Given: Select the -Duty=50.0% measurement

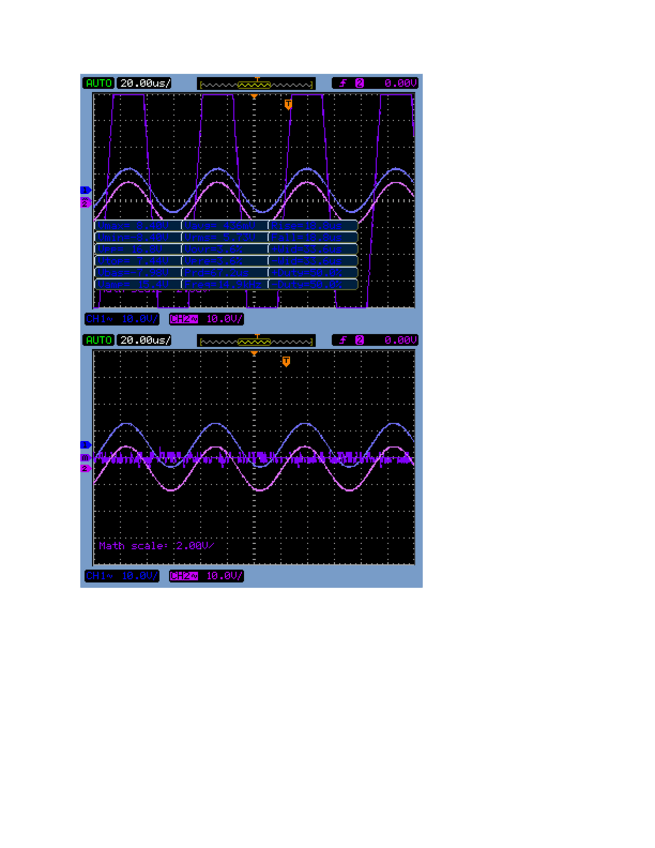Looking at the screenshot, I should tap(313, 284).
